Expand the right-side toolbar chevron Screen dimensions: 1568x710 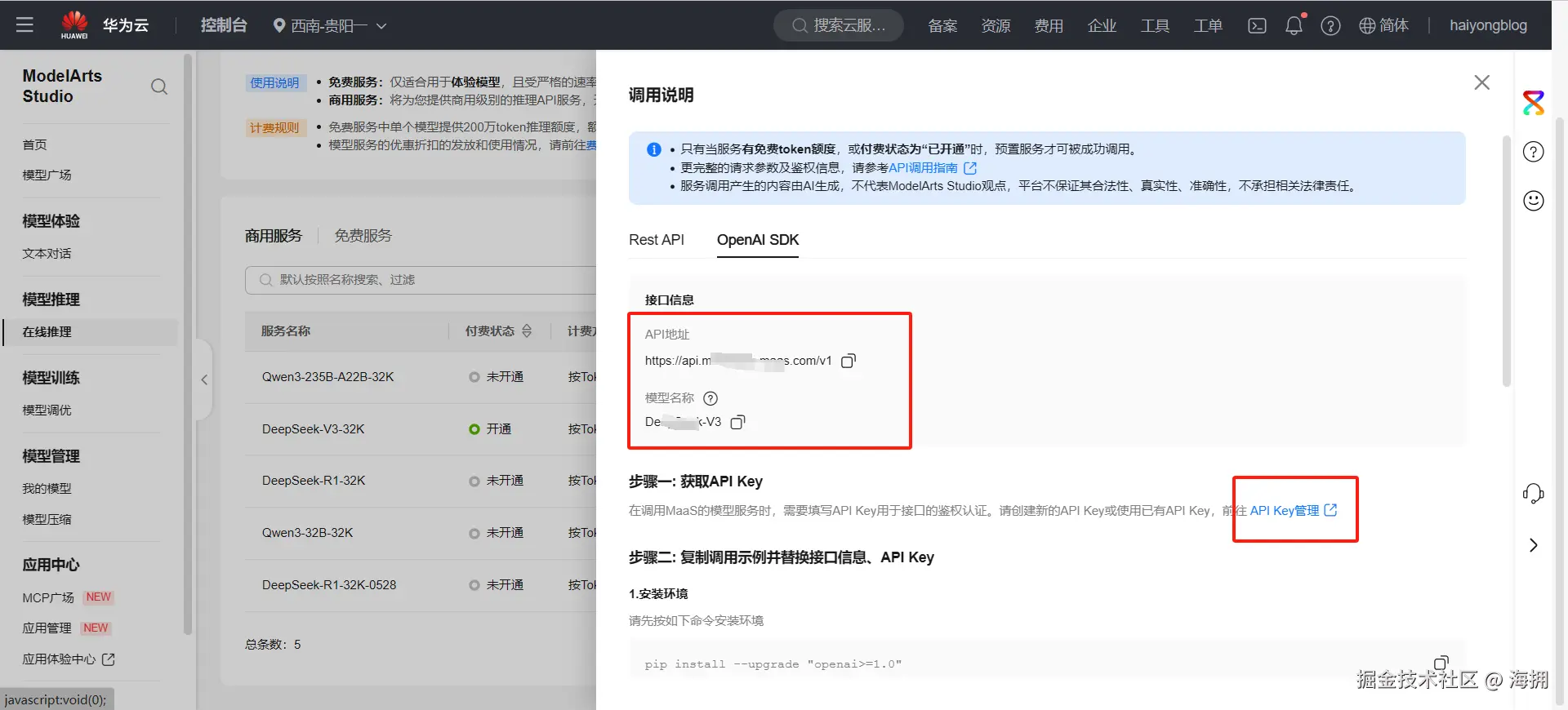click(x=1534, y=545)
